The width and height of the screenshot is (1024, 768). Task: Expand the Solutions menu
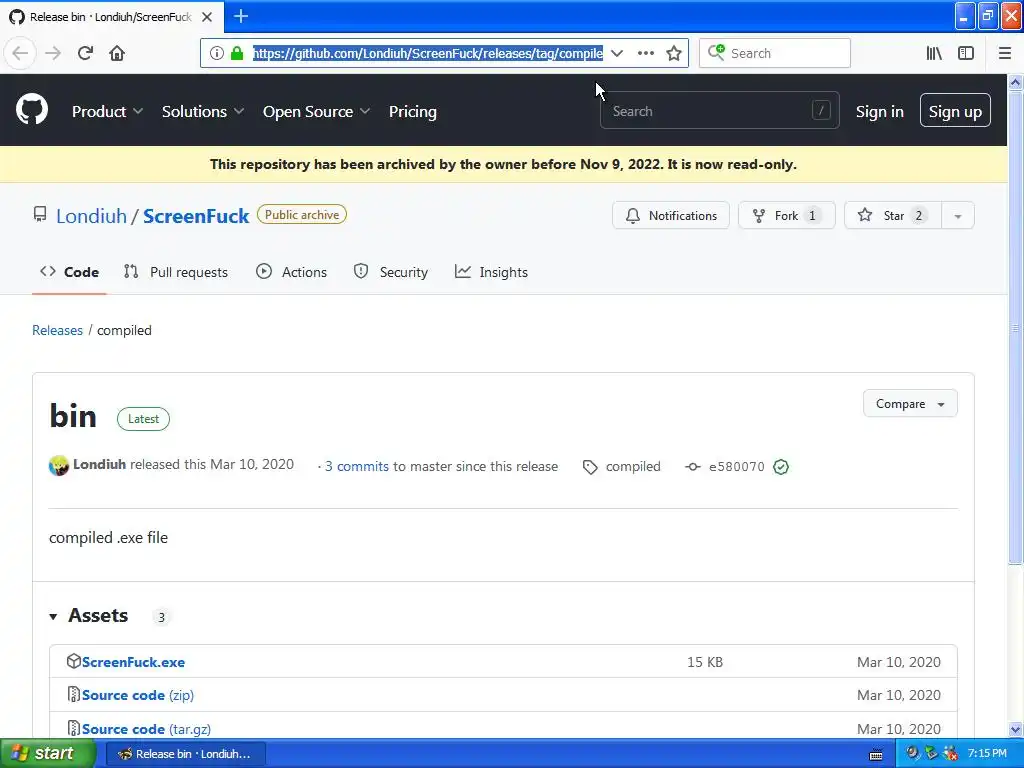202,112
